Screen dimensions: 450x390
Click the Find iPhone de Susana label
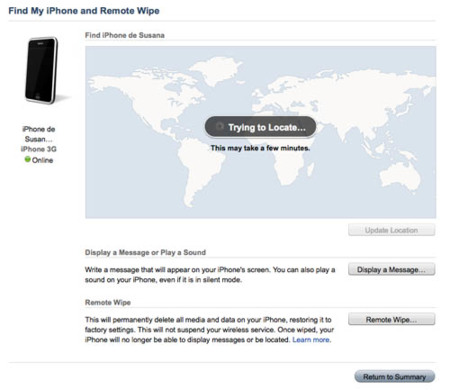point(125,35)
